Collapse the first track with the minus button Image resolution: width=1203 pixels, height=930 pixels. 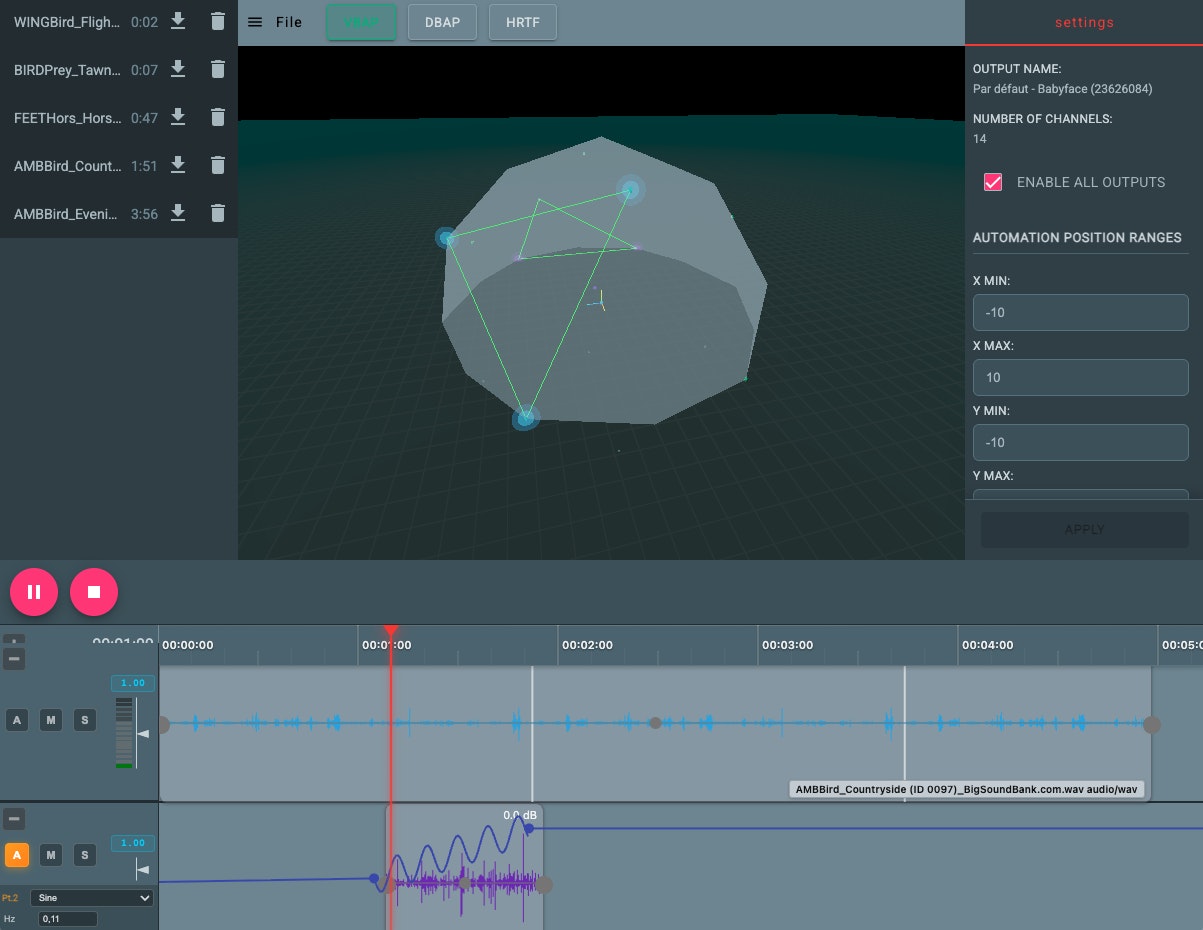[14, 659]
